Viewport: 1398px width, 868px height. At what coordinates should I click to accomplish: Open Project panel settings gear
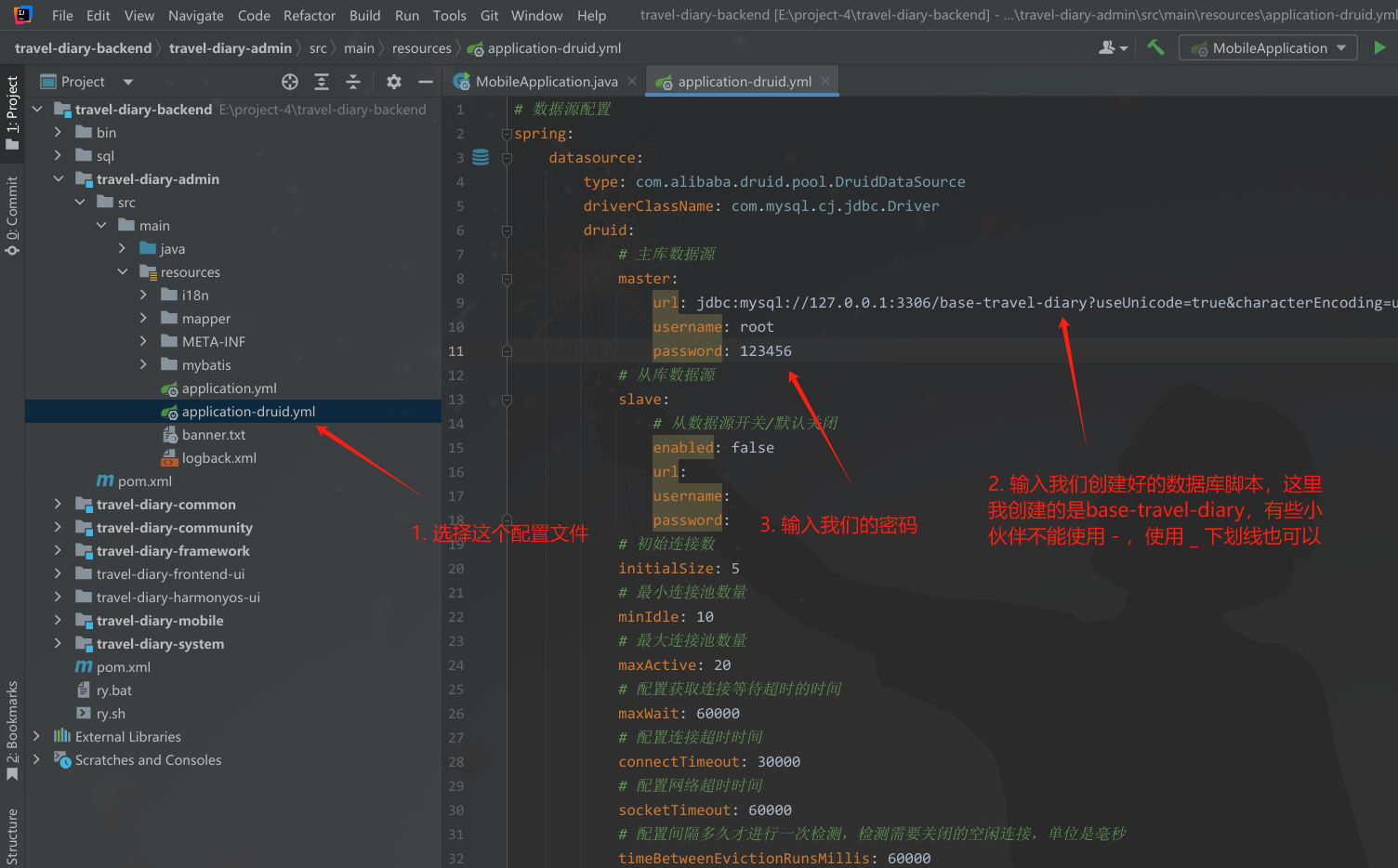[x=394, y=82]
